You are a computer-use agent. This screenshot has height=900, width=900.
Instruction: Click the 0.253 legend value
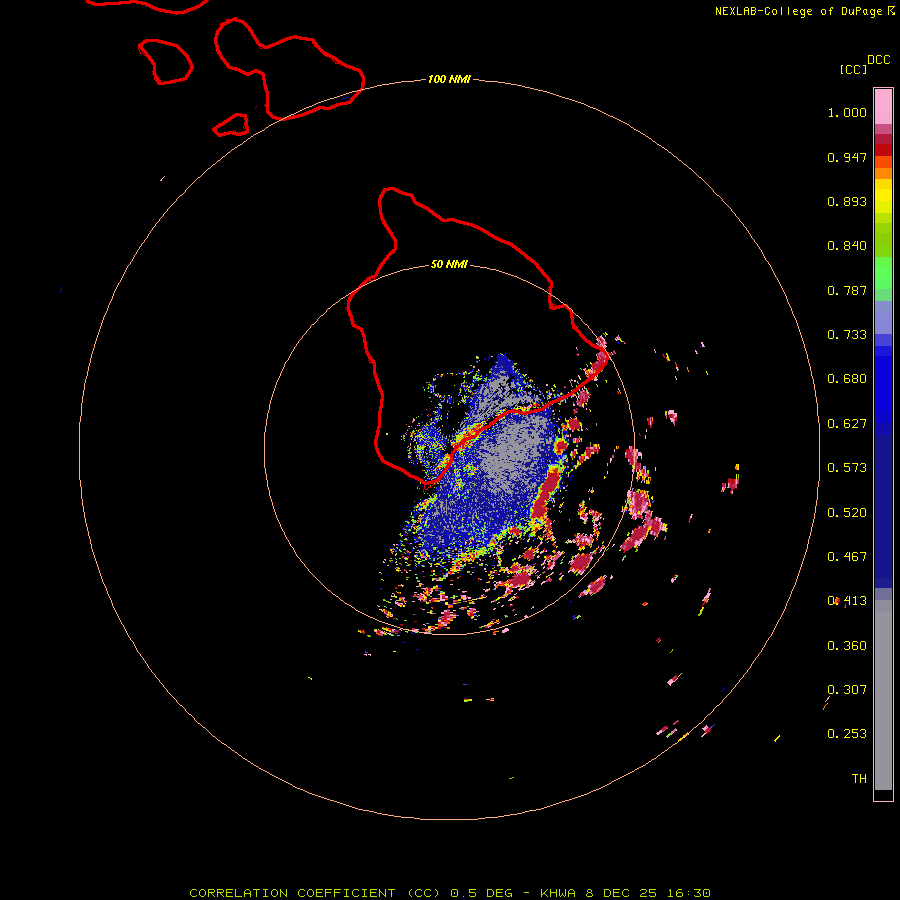(x=847, y=734)
